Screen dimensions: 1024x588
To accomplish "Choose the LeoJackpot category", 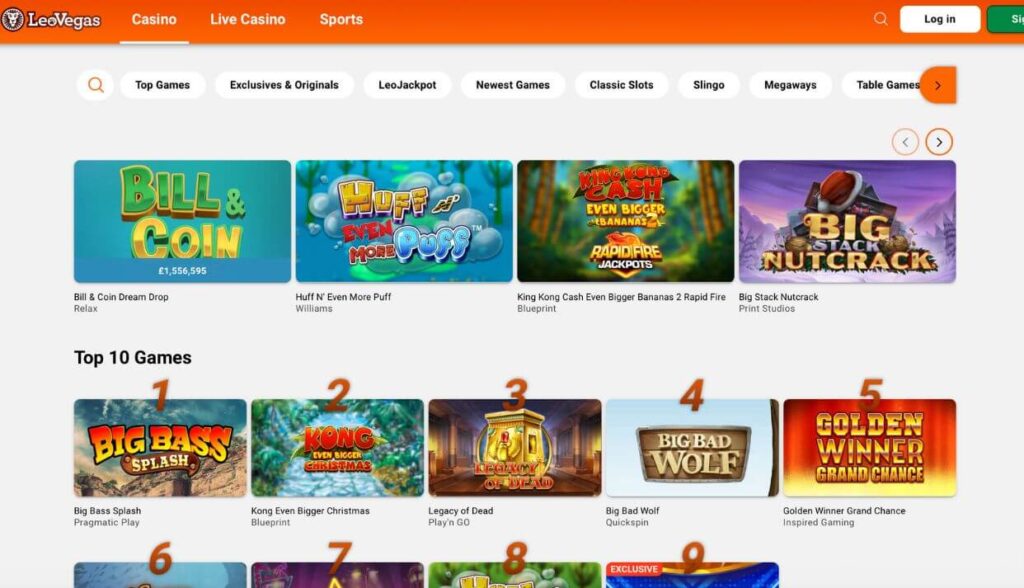I will coord(408,85).
